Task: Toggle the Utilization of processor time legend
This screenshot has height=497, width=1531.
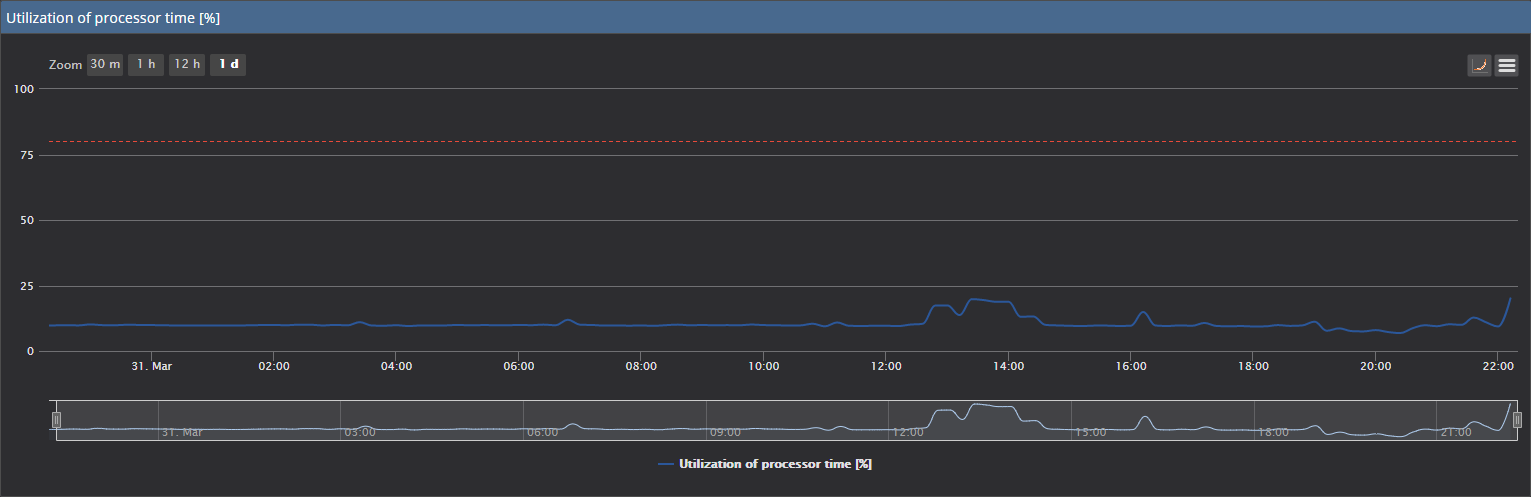Action: click(765, 464)
